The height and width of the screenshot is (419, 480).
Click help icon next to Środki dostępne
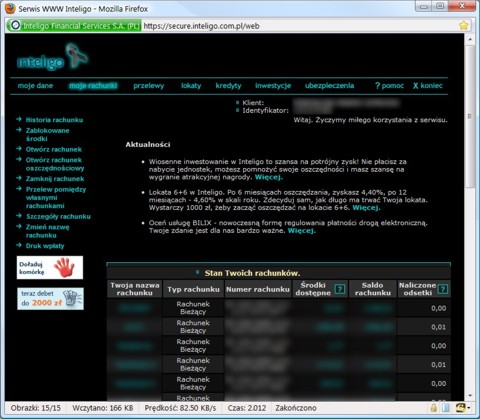339,289
